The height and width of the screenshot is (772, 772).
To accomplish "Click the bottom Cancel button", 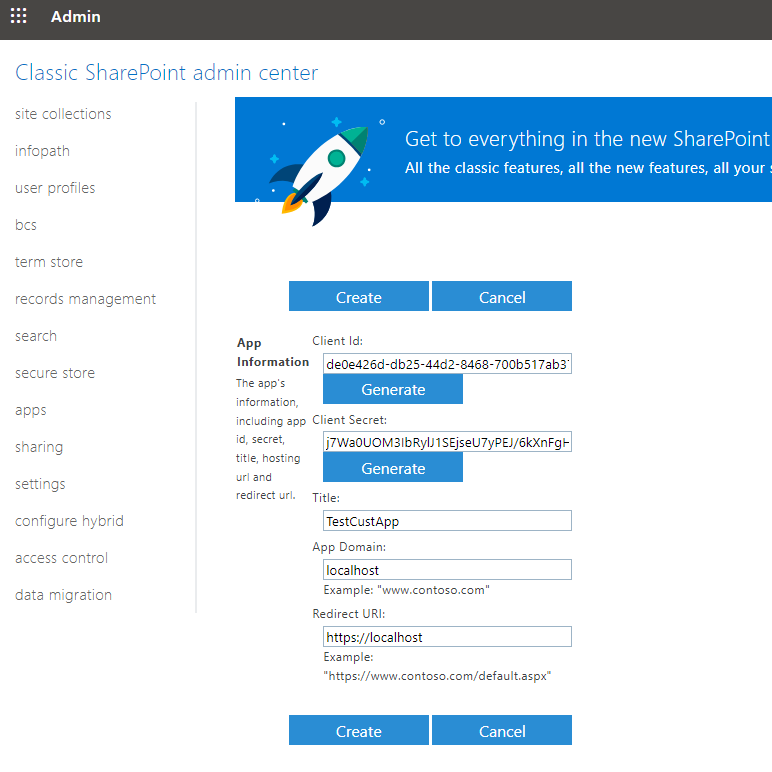I will 502,731.
